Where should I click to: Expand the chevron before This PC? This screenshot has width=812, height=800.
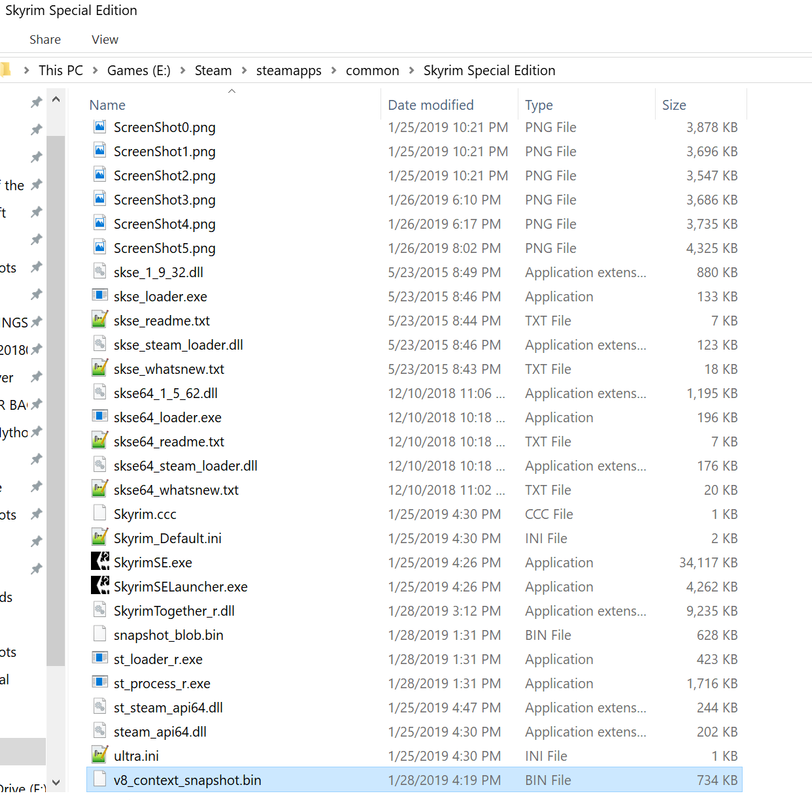(26, 70)
